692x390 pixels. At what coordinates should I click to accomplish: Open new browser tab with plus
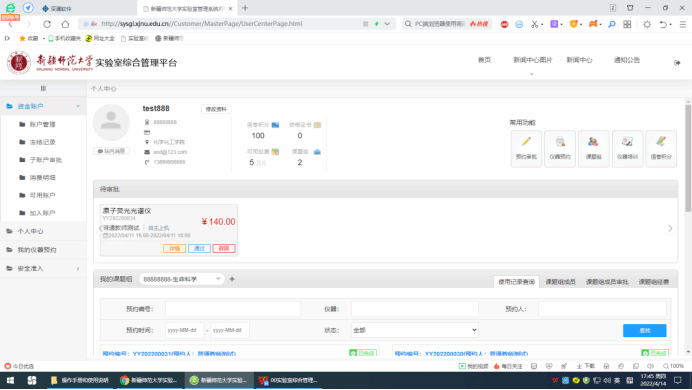click(x=245, y=8)
